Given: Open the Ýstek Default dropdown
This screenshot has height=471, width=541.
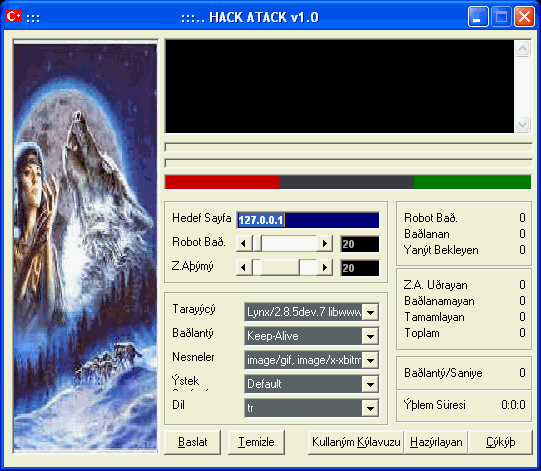Looking at the screenshot, I should pyautogui.click(x=370, y=384).
